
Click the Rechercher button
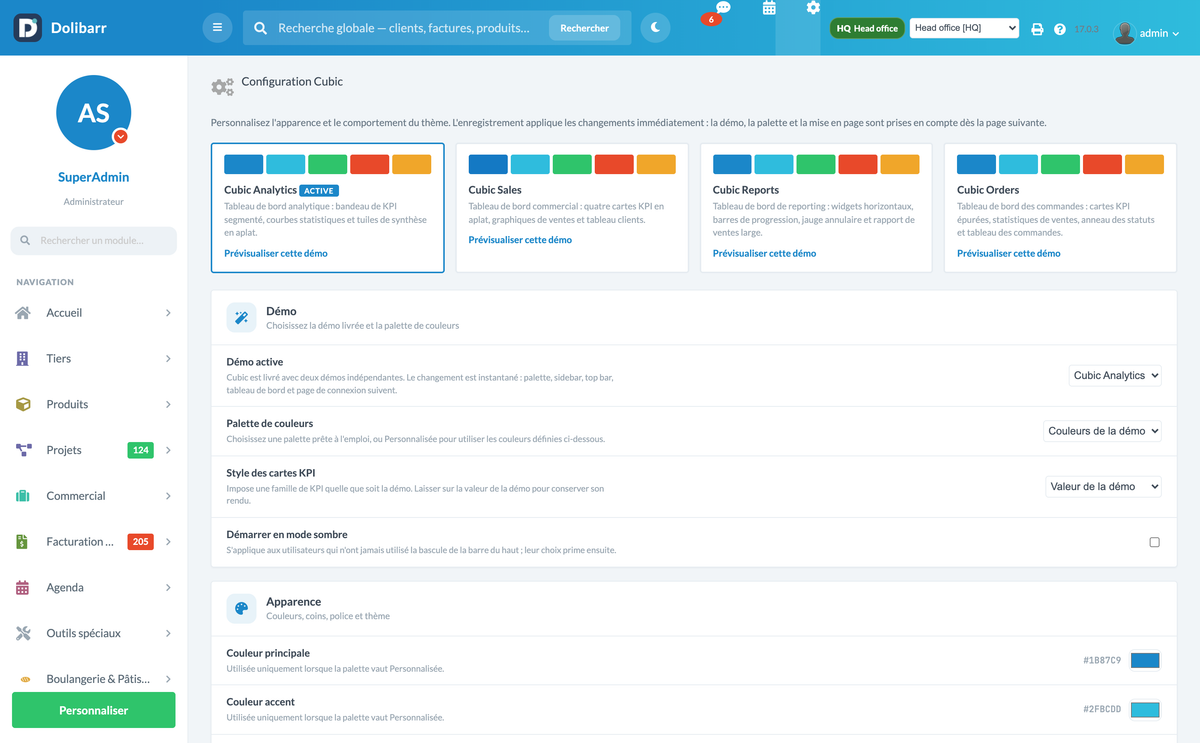(x=584, y=28)
